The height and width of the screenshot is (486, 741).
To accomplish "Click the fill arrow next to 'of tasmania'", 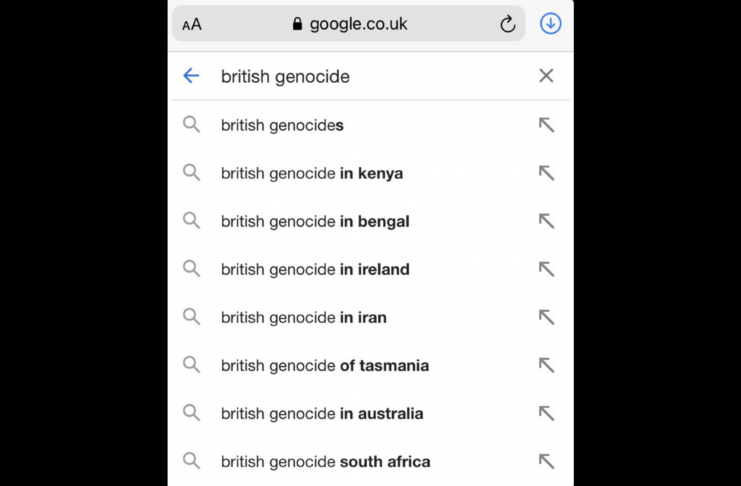I will tap(546, 365).
